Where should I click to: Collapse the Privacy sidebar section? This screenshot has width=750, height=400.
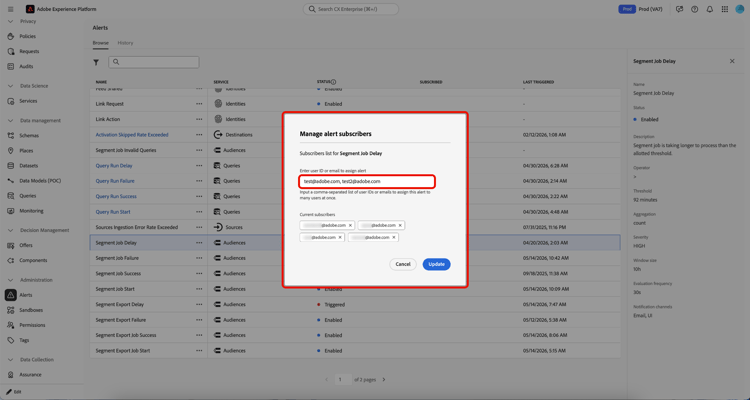click(11, 22)
